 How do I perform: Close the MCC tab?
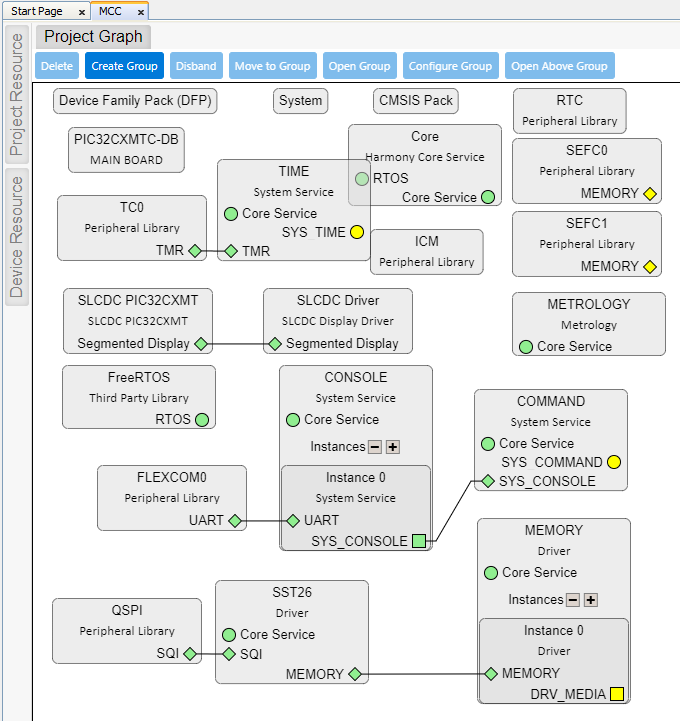tap(141, 12)
